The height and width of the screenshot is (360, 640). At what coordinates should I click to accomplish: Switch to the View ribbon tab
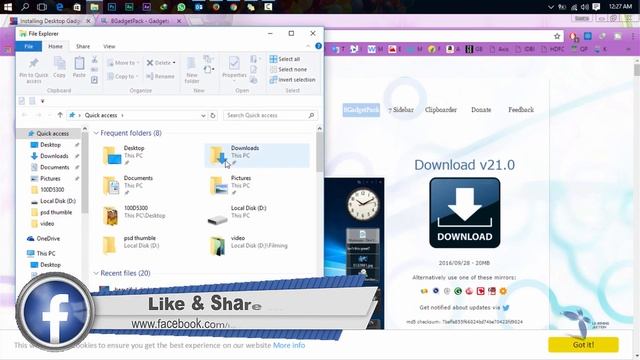tap(109, 46)
